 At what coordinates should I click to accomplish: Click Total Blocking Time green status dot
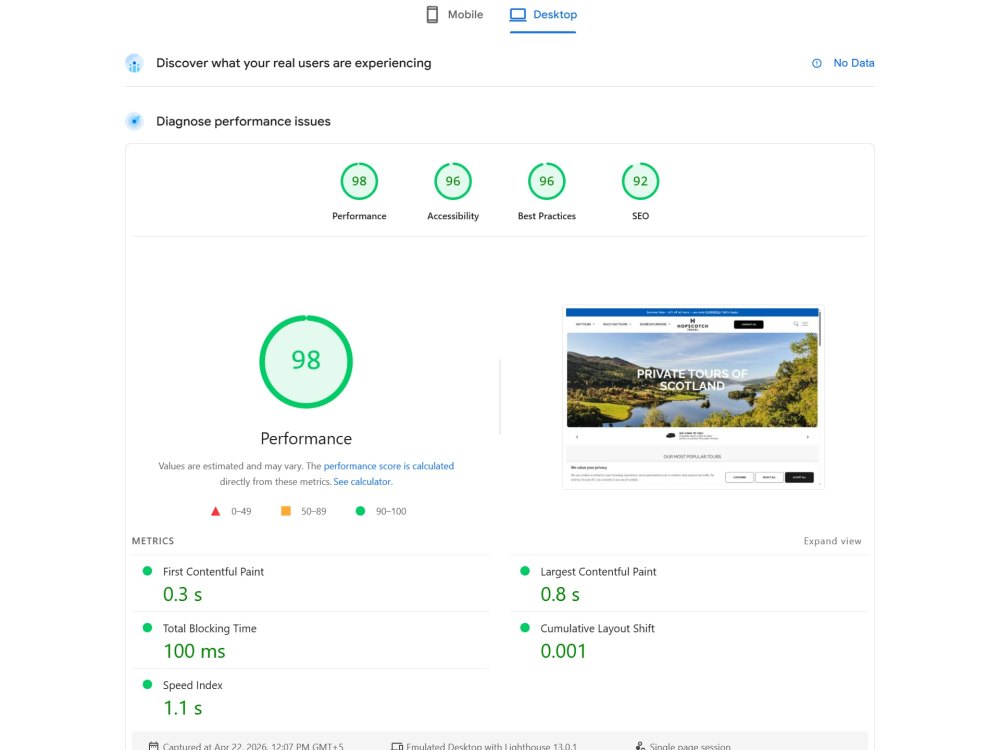(147, 628)
